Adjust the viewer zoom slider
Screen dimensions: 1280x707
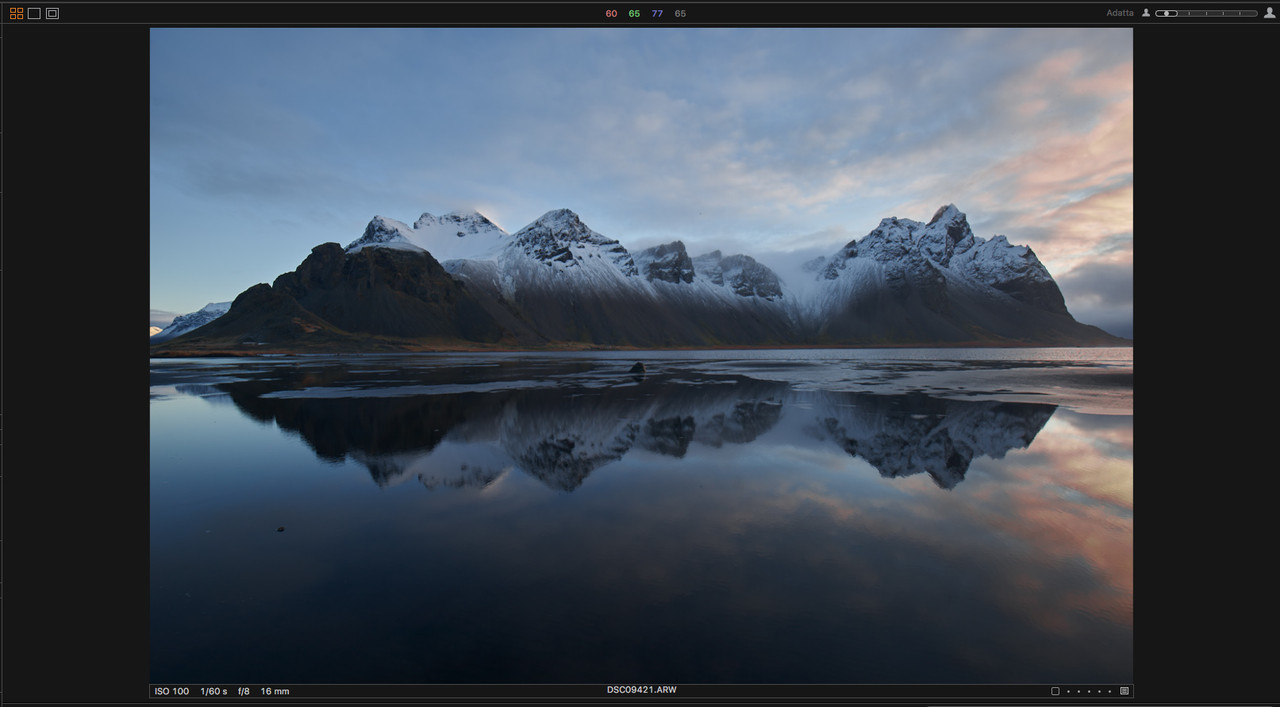[1206, 13]
